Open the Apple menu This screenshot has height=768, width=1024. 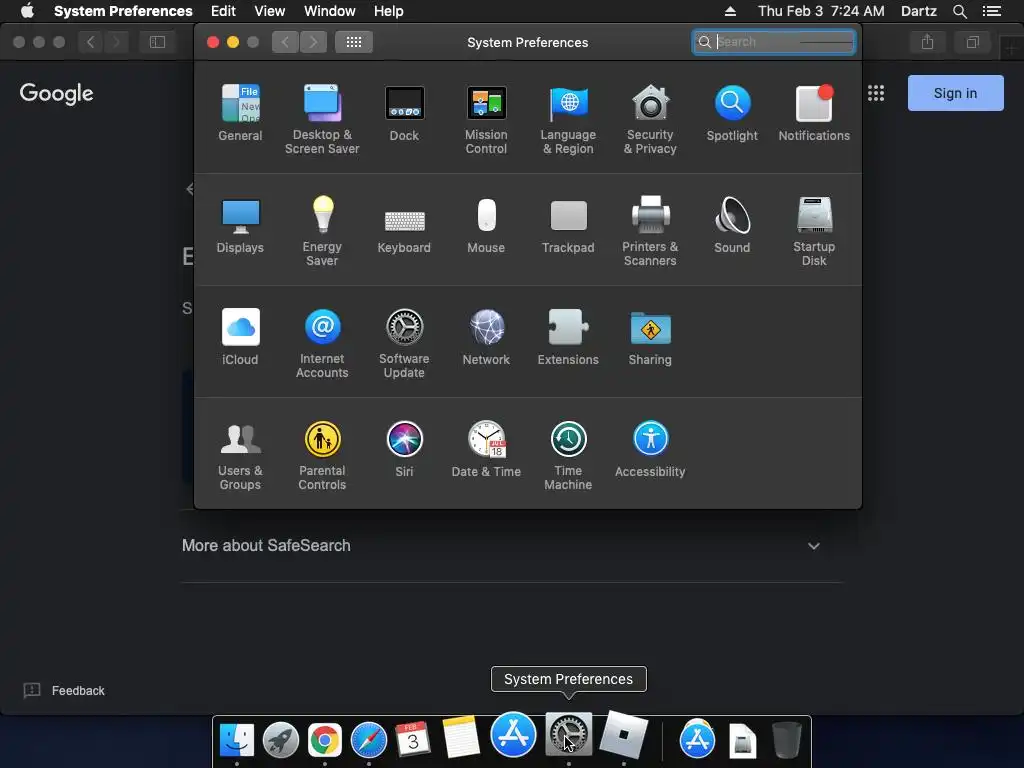pyautogui.click(x=27, y=10)
